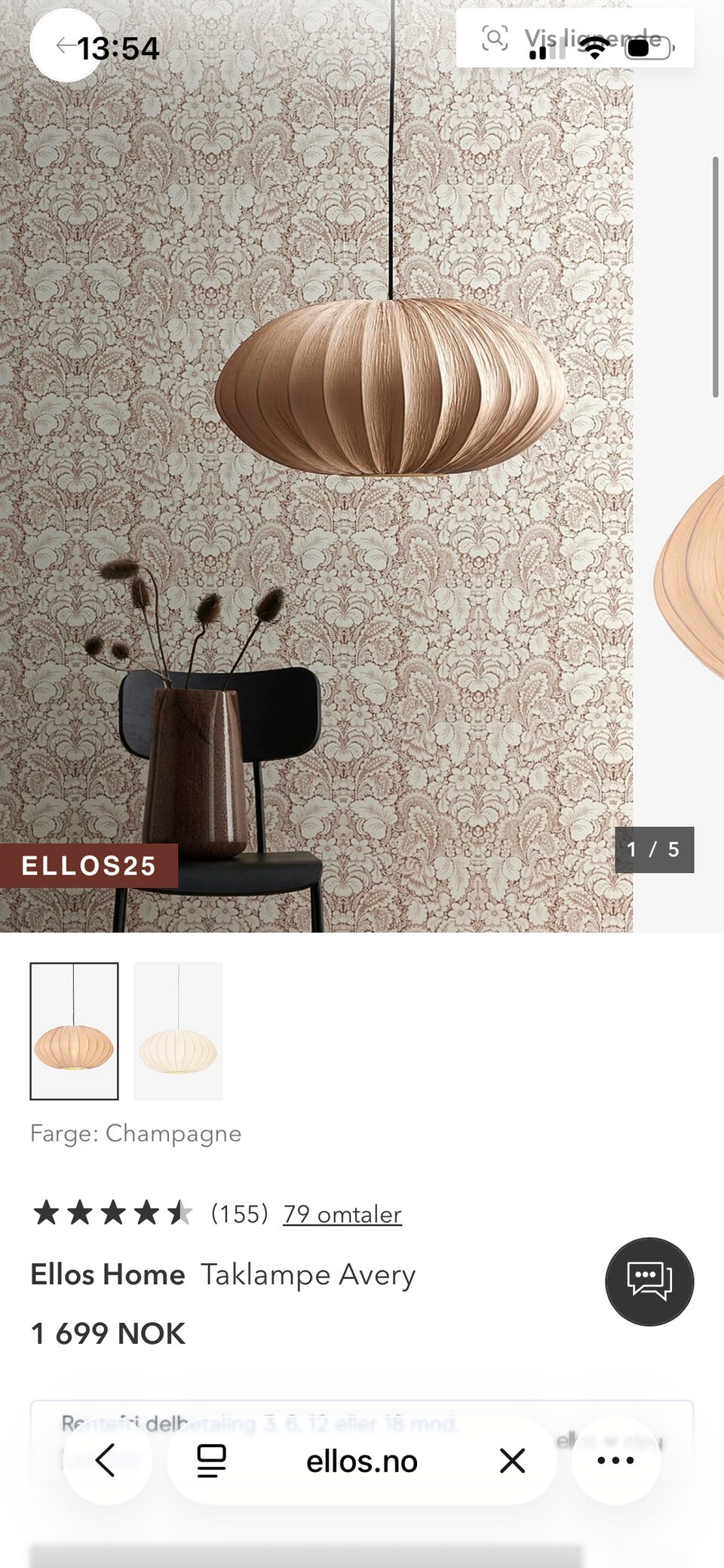
Task: Tap the 1 / 5 image counter
Action: (x=654, y=850)
